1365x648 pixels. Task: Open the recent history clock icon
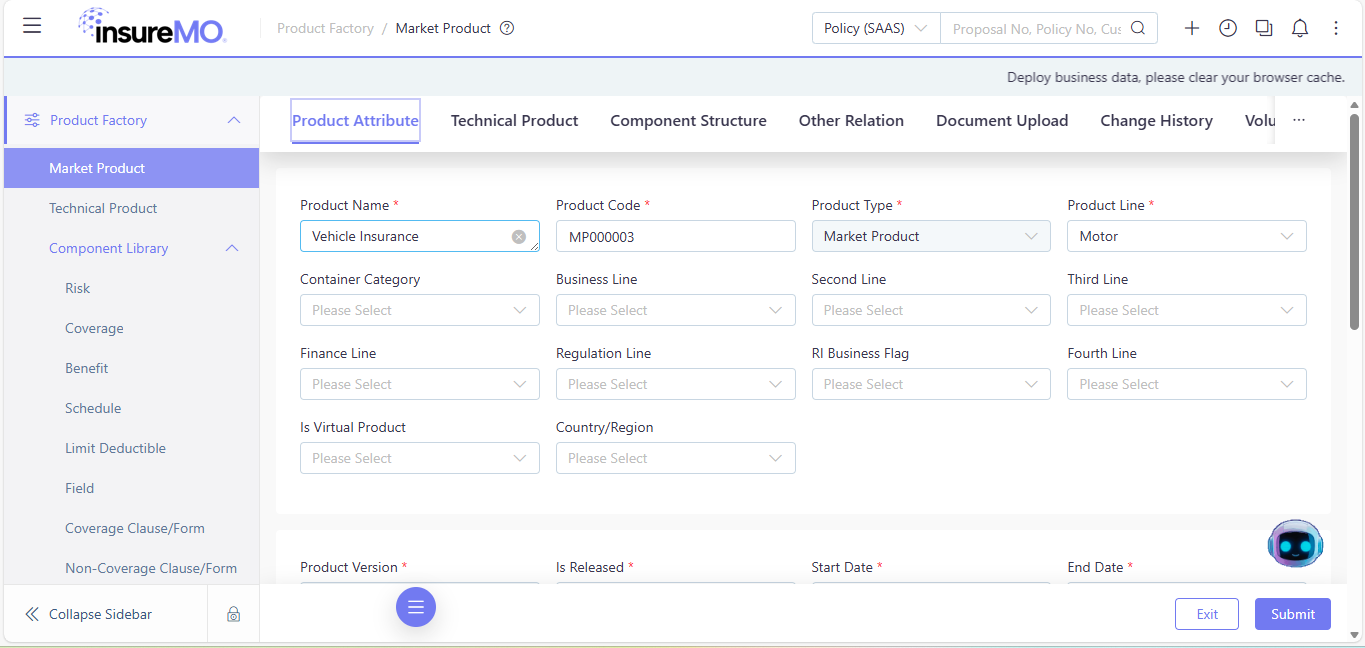pyautogui.click(x=1228, y=28)
